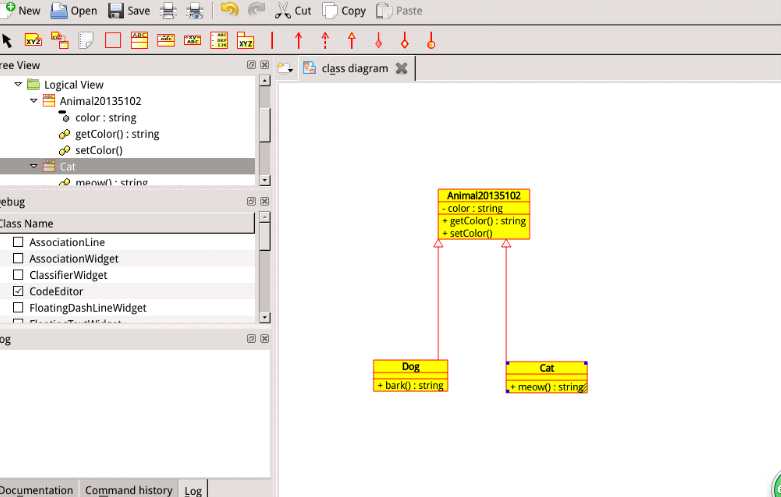The image size is (781, 497).
Task: Select 'color : string' in tree
Action: (x=106, y=118)
